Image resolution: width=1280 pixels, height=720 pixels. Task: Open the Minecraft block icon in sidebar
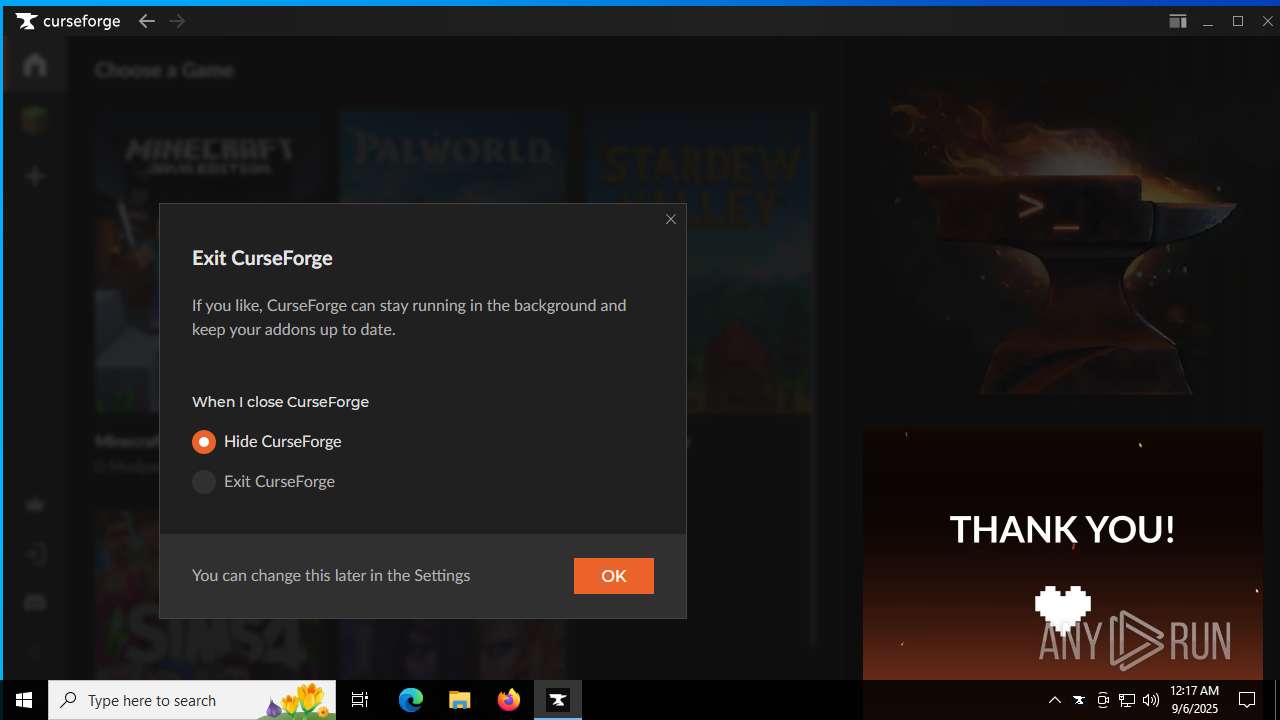(x=35, y=121)
